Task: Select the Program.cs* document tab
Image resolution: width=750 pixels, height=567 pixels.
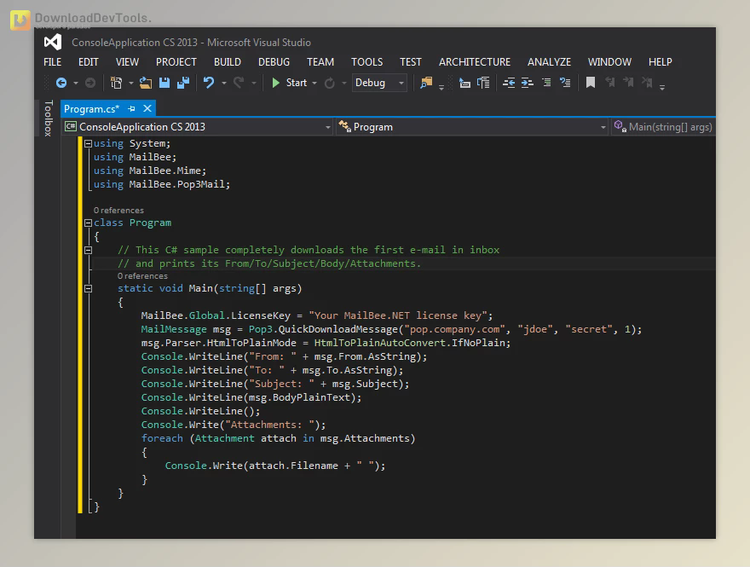Action: click(x=91, y=109)
